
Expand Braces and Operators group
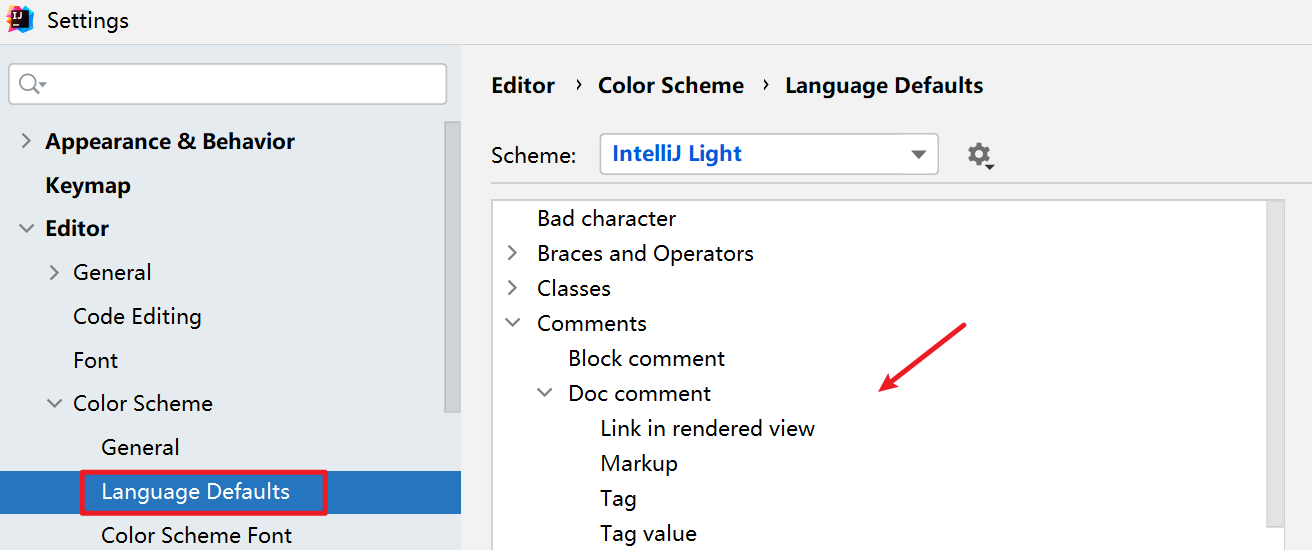(x=513, y=253)
